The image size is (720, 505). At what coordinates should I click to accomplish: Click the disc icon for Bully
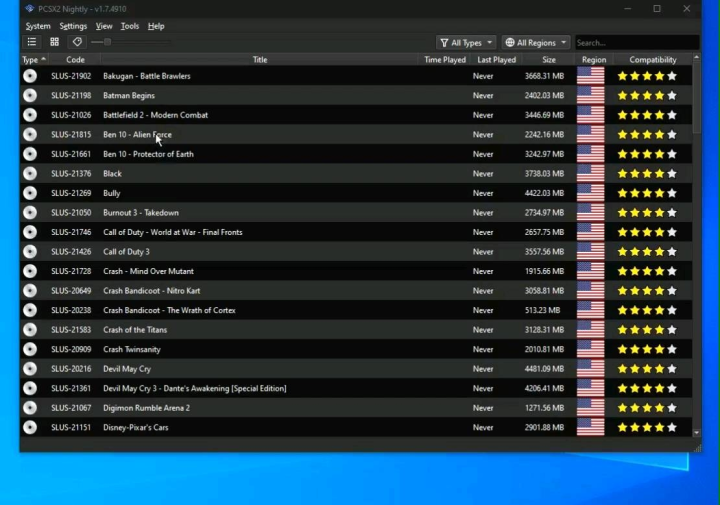tap(30, 193)
